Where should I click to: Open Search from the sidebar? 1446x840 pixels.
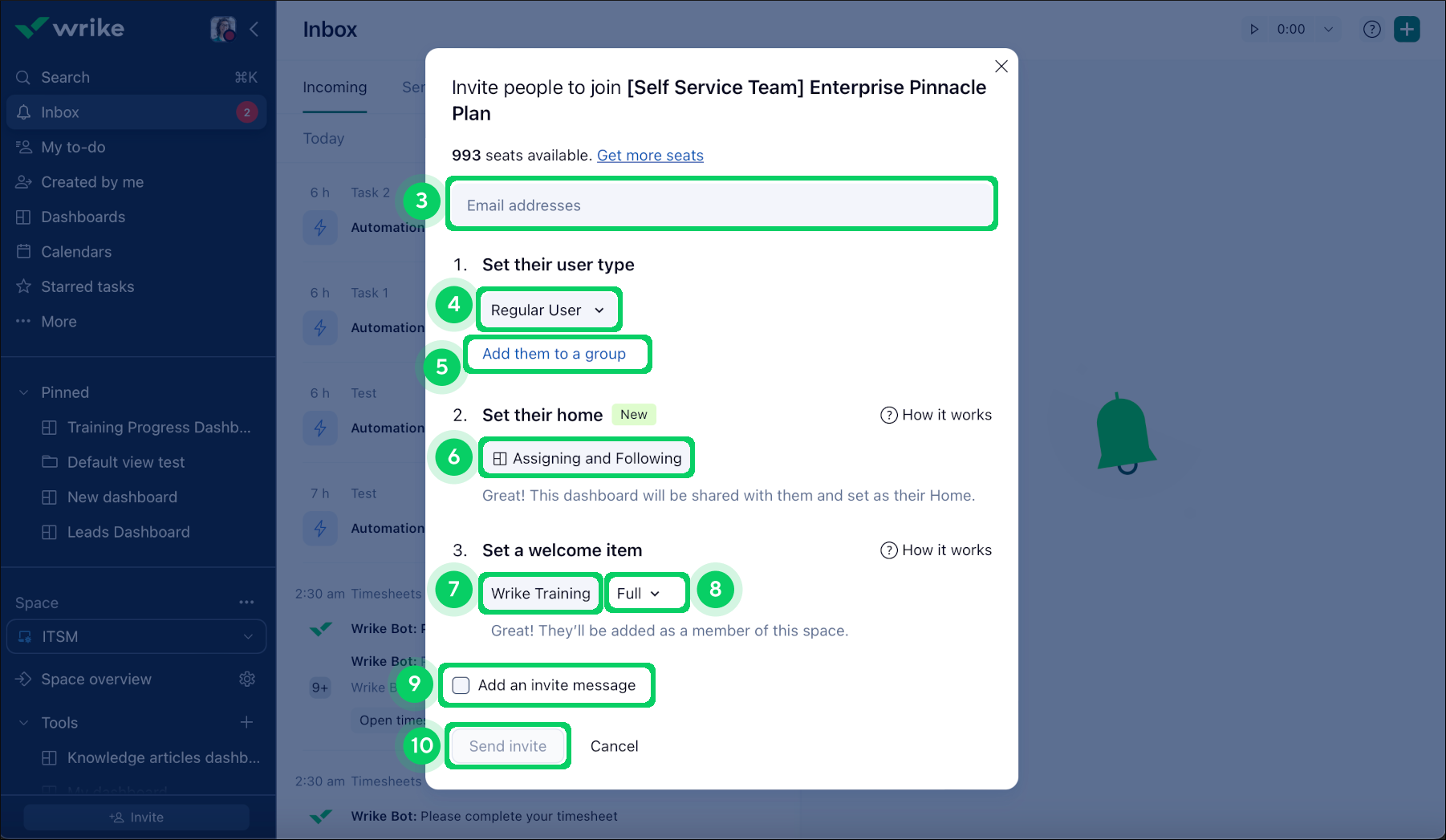(x=64, y=76)
